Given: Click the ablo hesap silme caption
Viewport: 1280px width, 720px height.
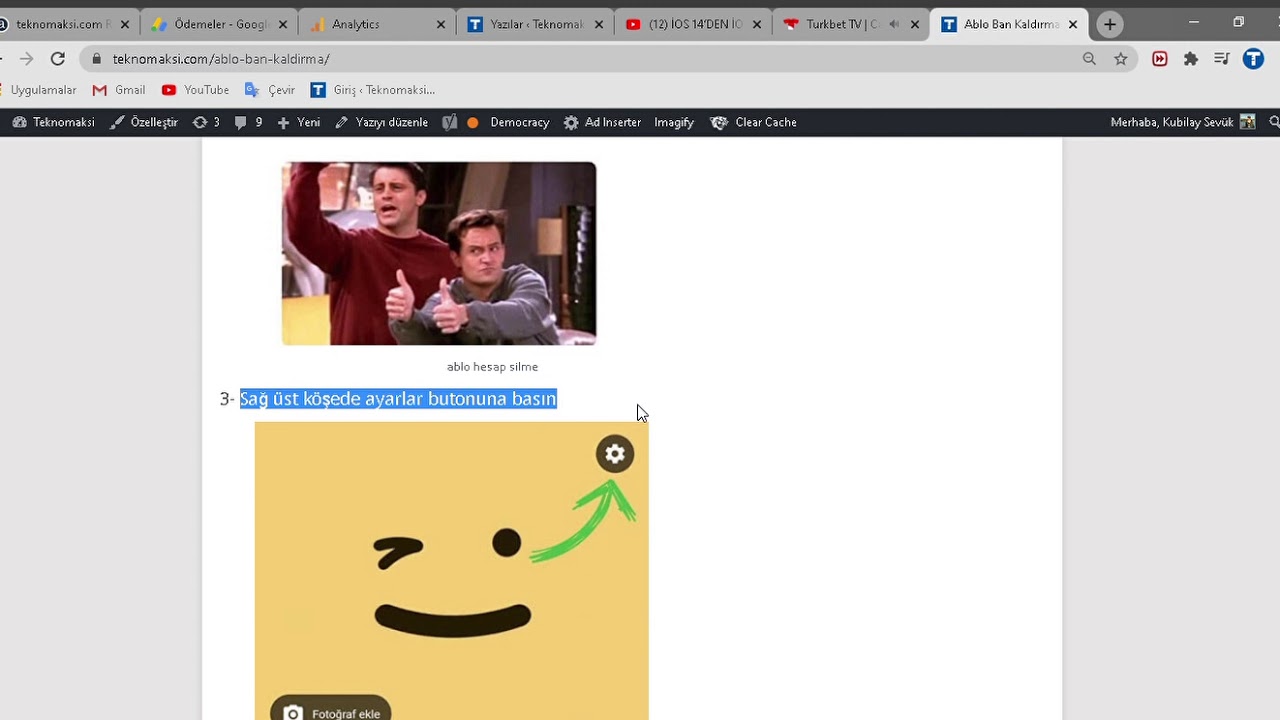Looking at the screenshot, I should click(492, 367).
